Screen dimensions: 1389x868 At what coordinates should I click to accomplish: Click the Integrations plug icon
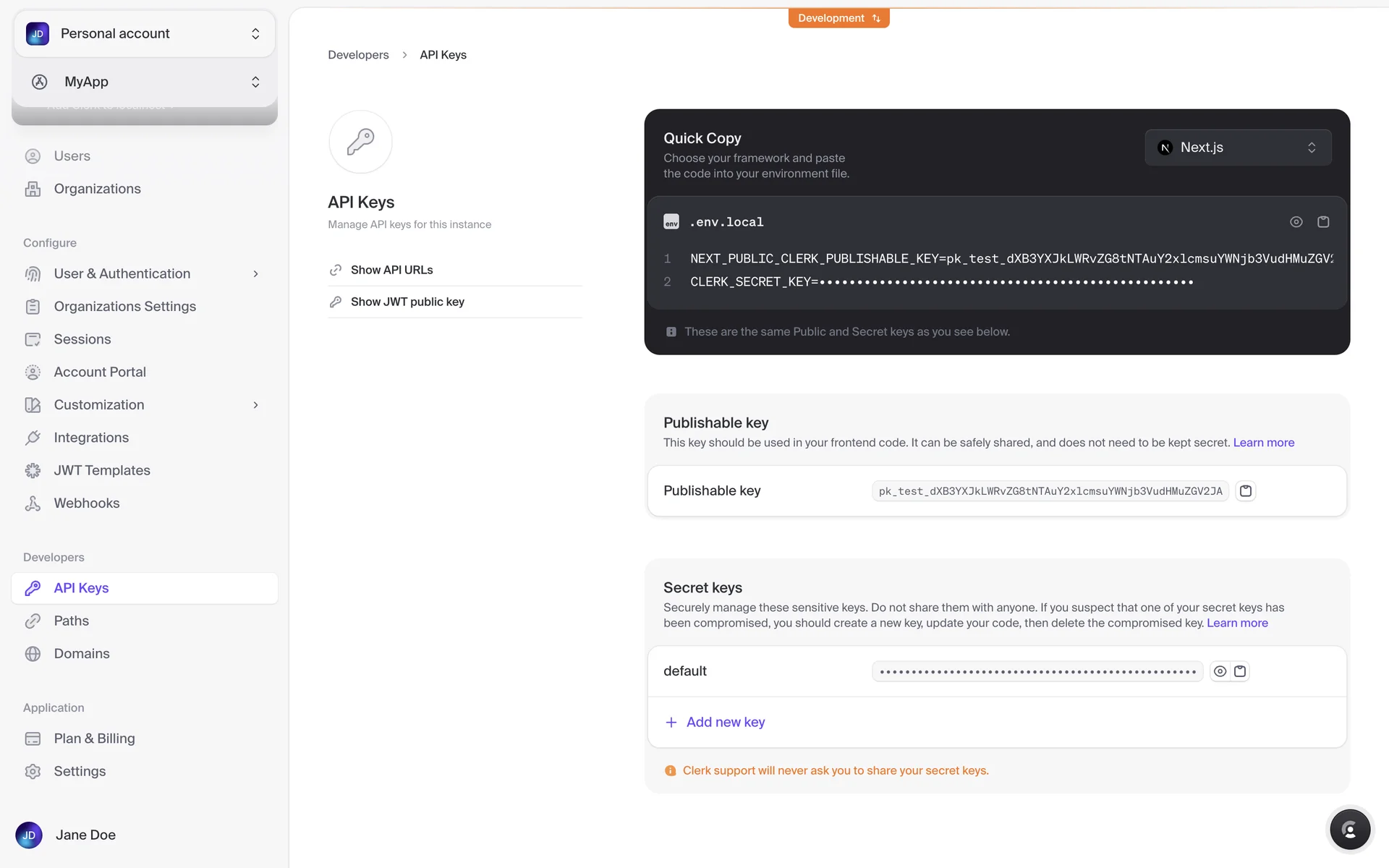pyautogui.click(x=33, y=438)
